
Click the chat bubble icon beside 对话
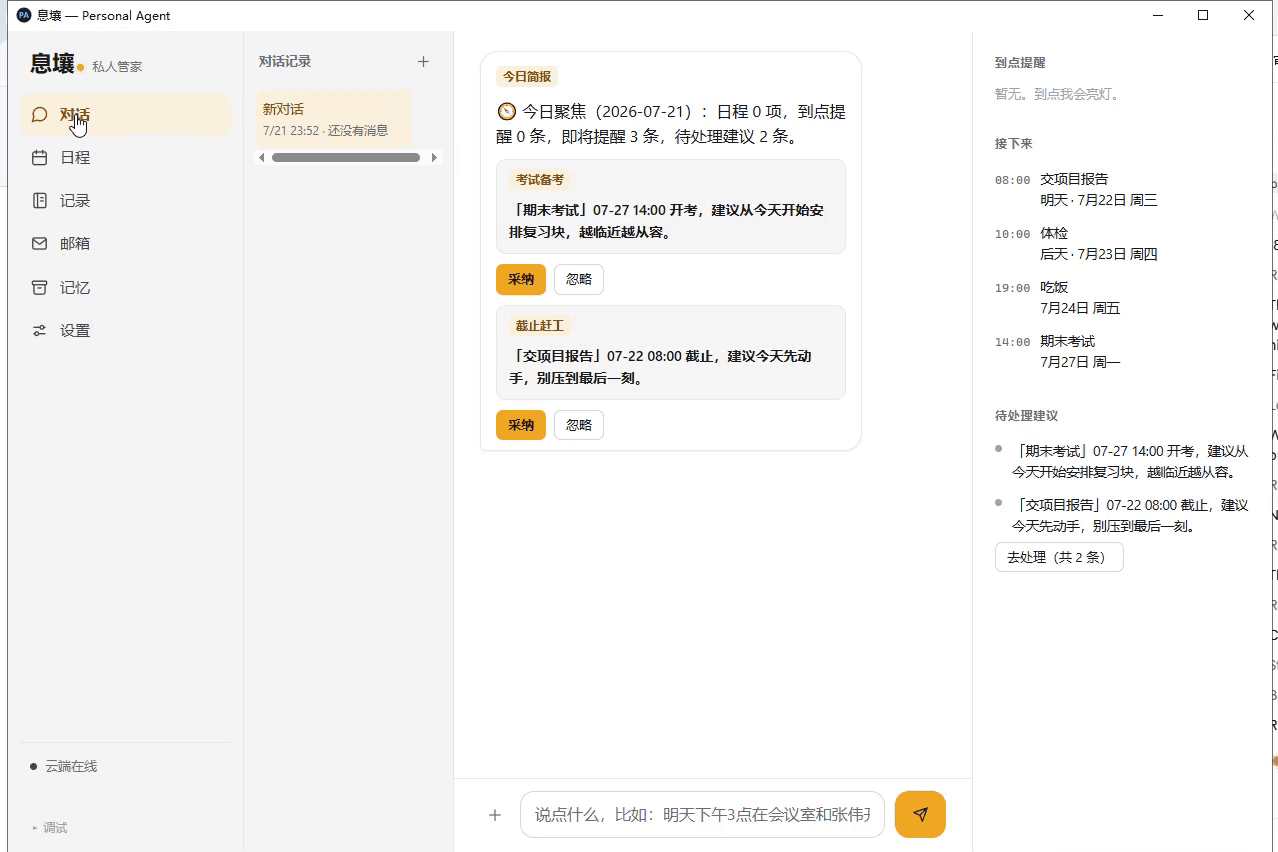pos(40,115)
